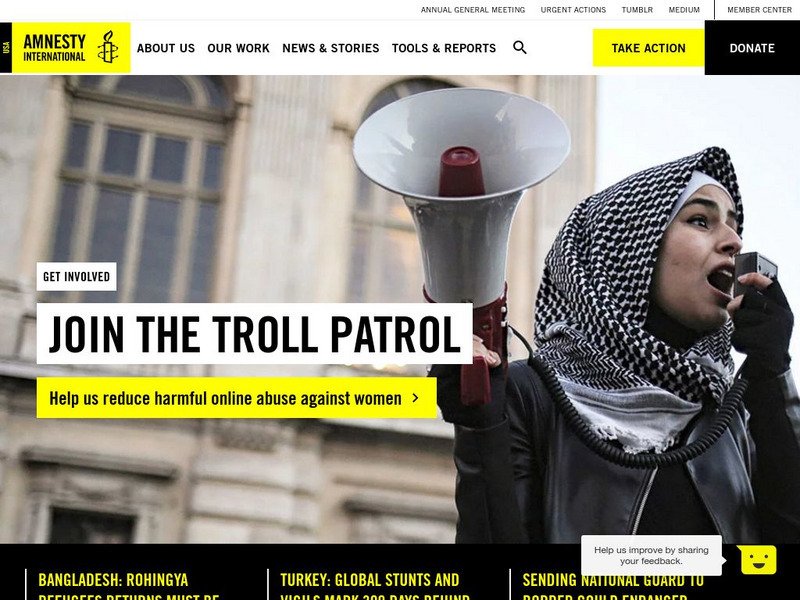
Task: Open the search magnifier icon
Action: click(x=519, y=47)
